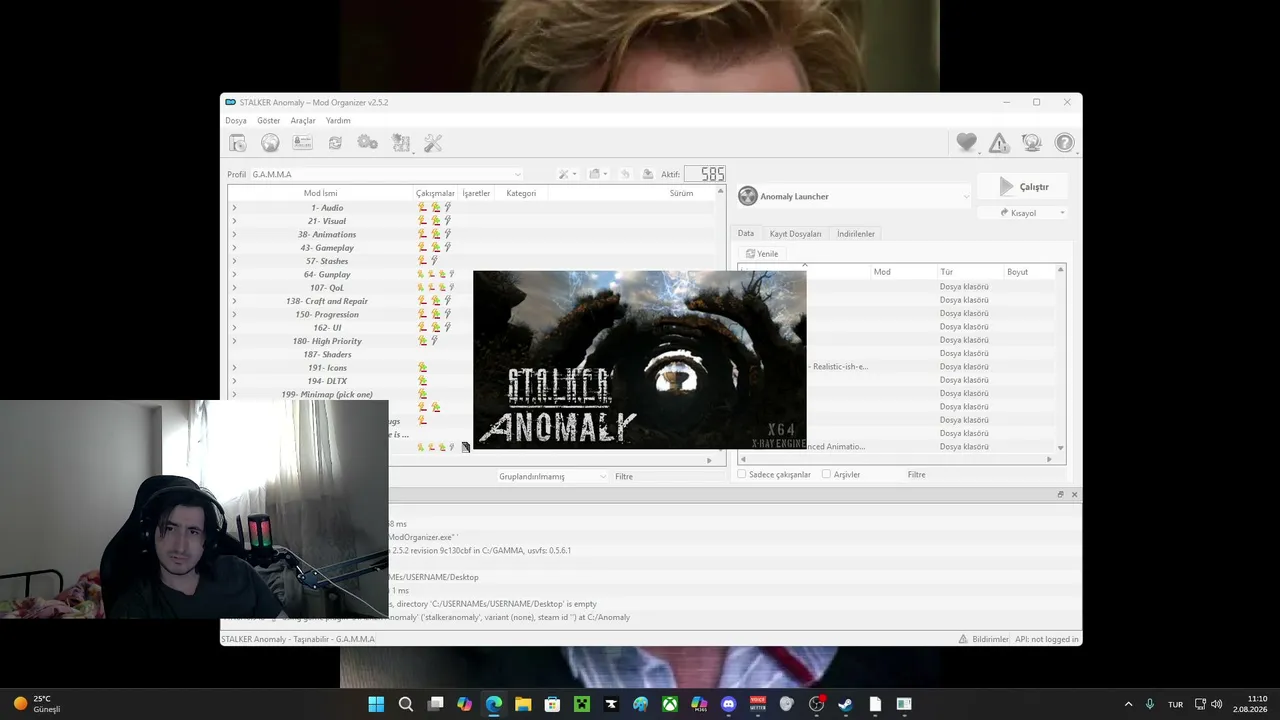Open the Minecraft icon in the taskbar
The image size is (1280, 720).
coord(582,704)
